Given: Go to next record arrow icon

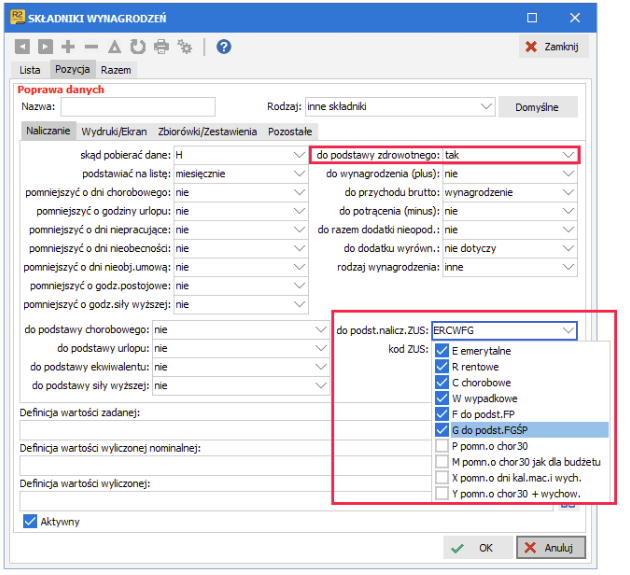Looking at the screenshot, I should 45,47.
